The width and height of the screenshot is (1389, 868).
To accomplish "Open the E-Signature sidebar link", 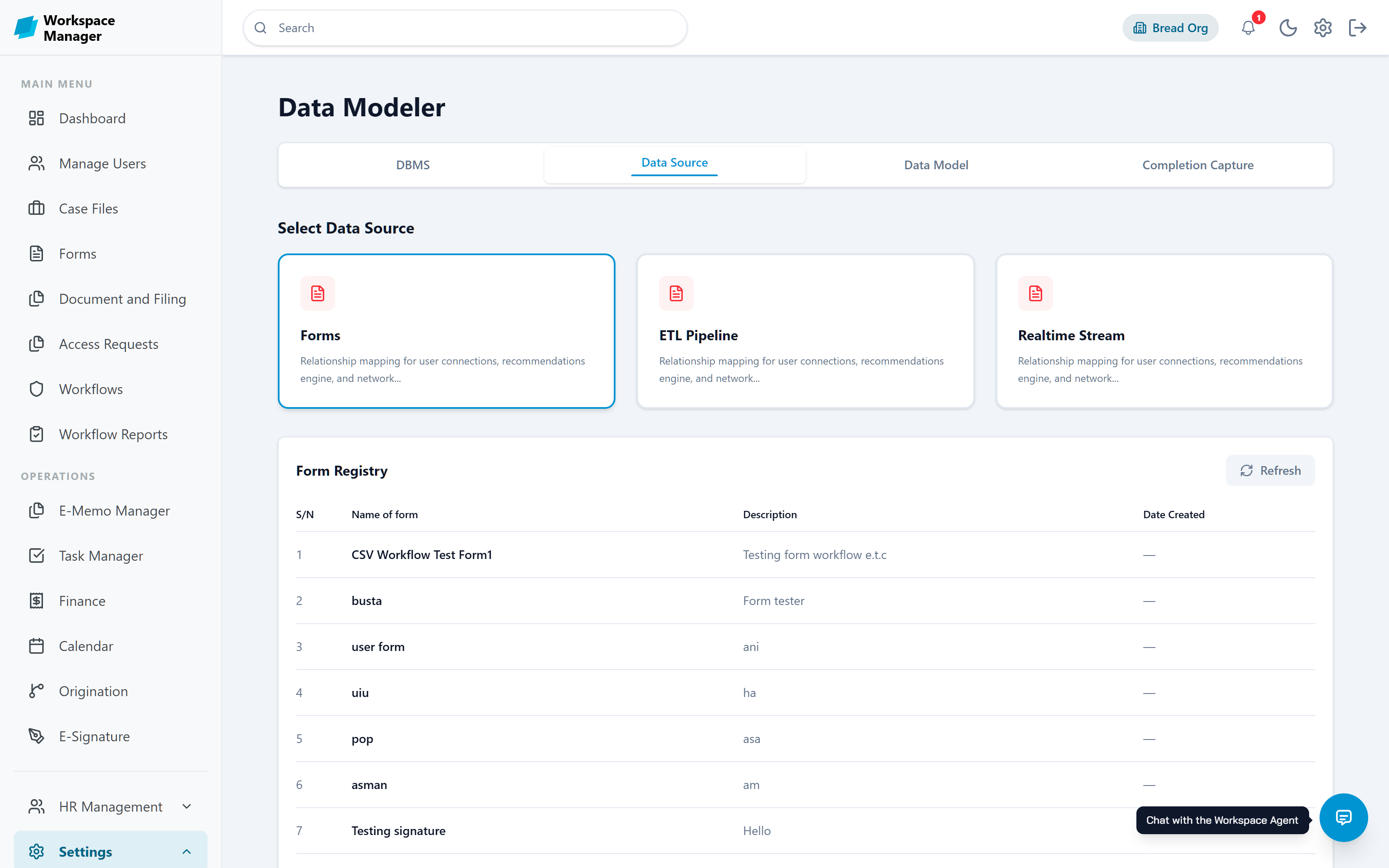I will tap(110, 736).
